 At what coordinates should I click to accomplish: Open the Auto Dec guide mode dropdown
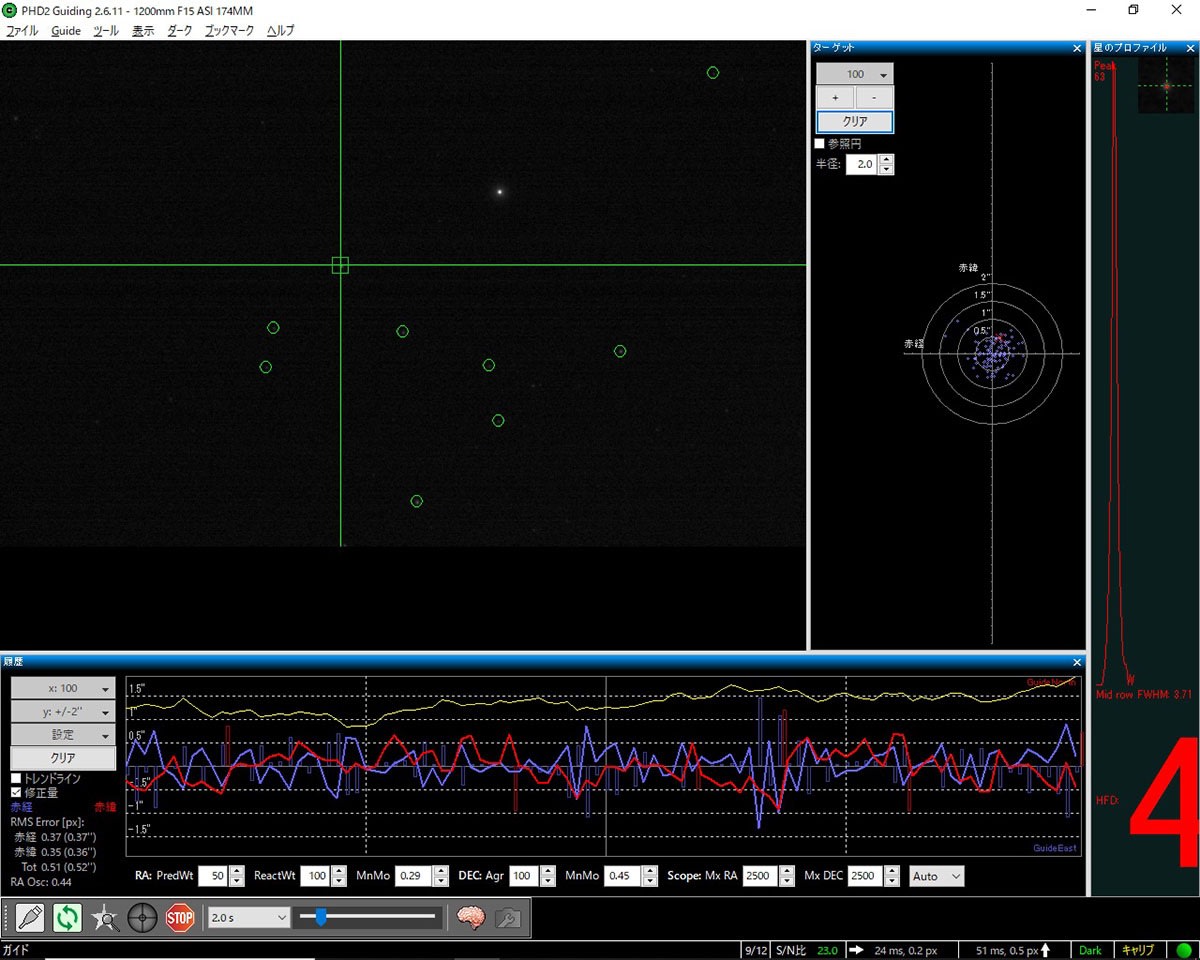[937, 876]
